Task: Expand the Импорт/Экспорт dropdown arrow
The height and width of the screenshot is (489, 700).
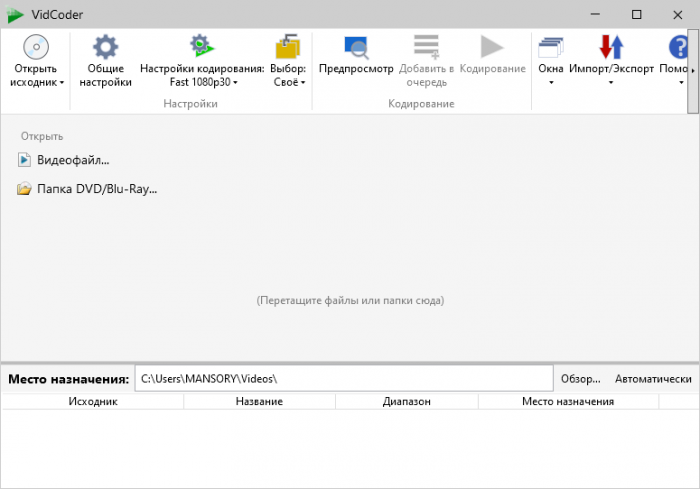Action: 611,83
